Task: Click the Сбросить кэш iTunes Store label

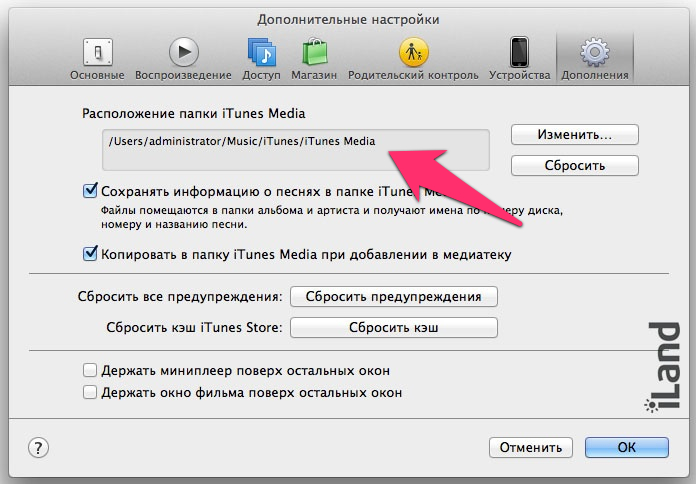Action: [194, 328]
